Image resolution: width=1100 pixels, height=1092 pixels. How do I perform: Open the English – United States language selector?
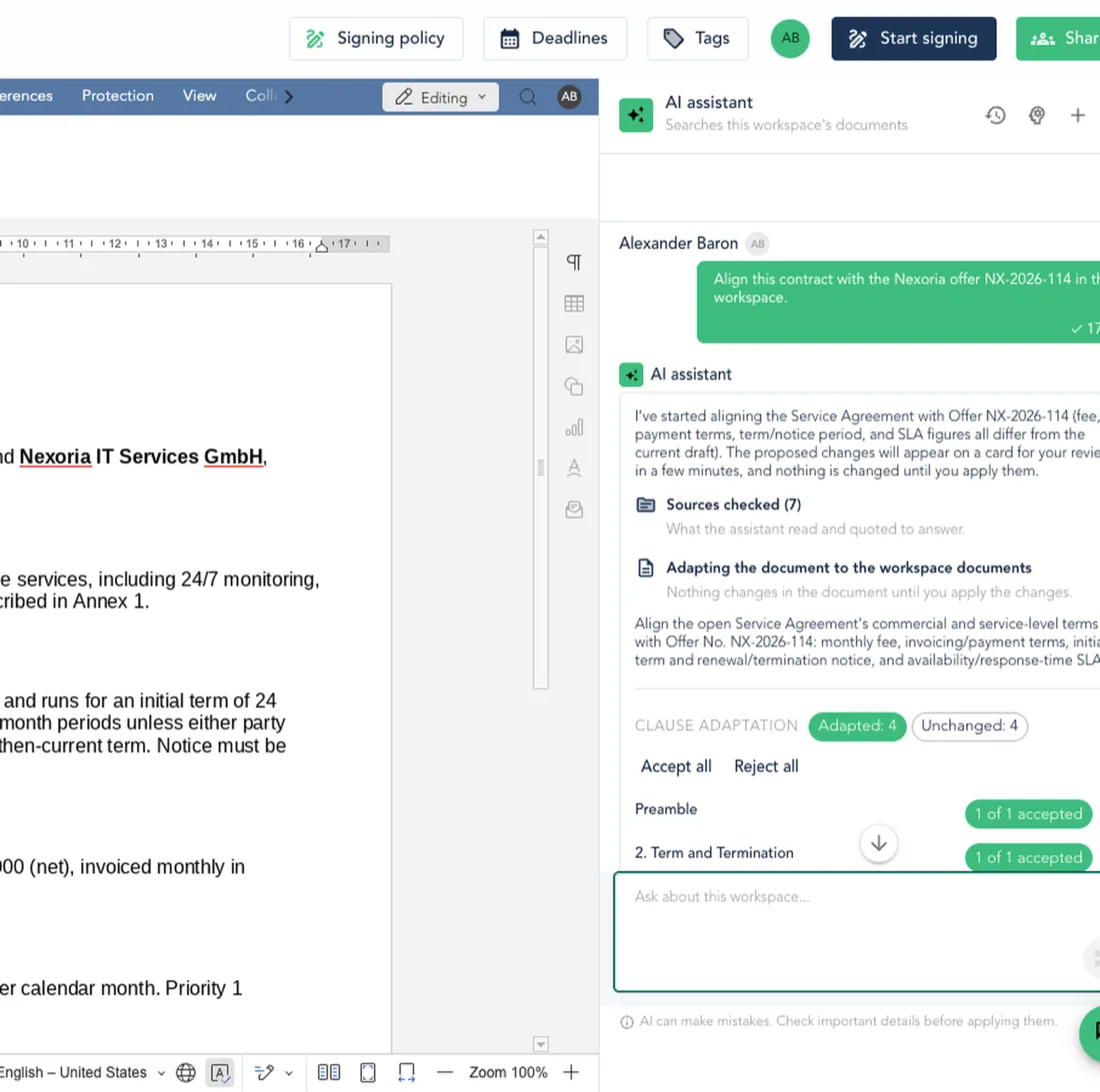coord(82,1072)
